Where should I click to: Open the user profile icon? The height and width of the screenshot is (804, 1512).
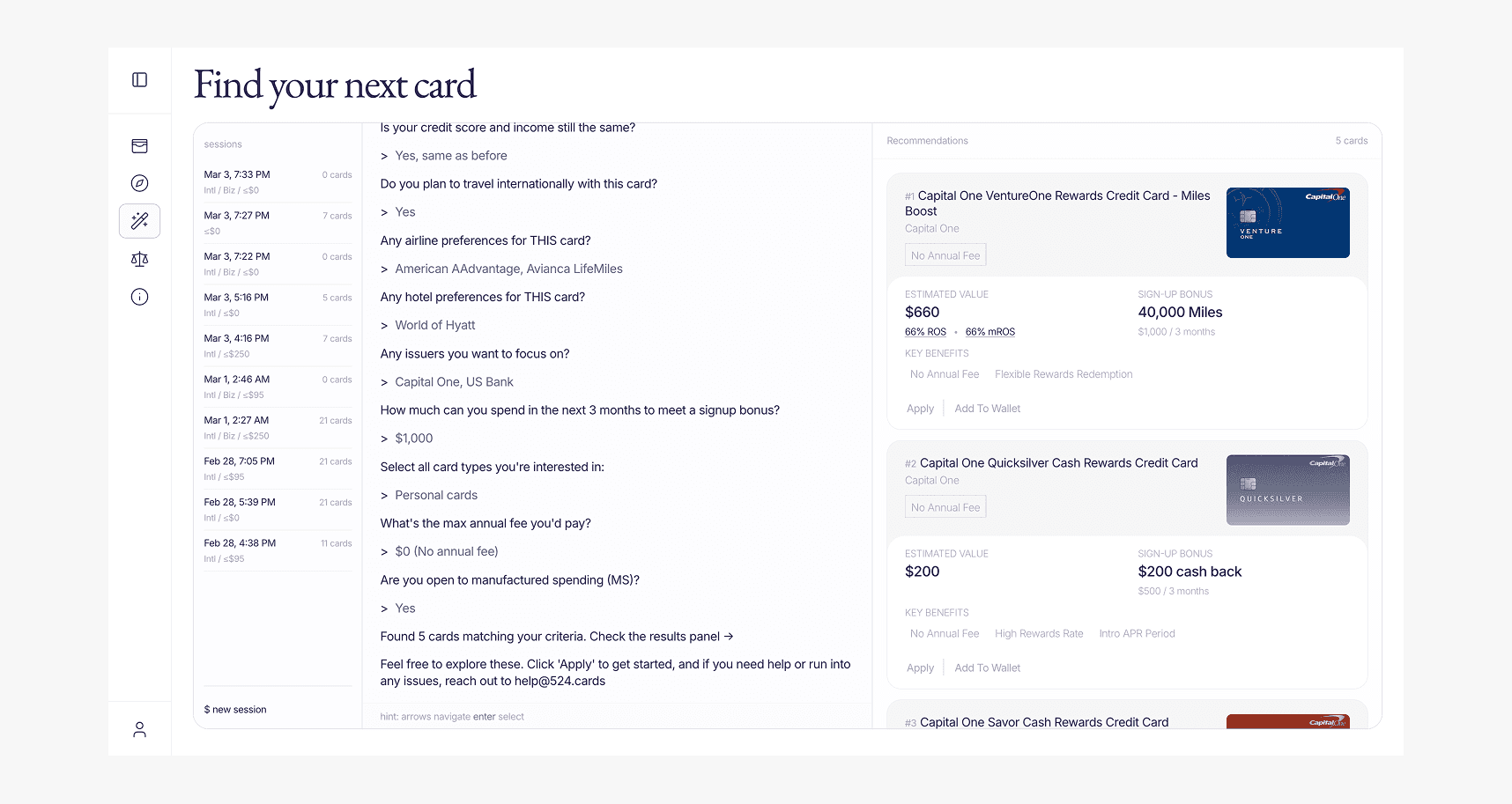pos(139,729)
